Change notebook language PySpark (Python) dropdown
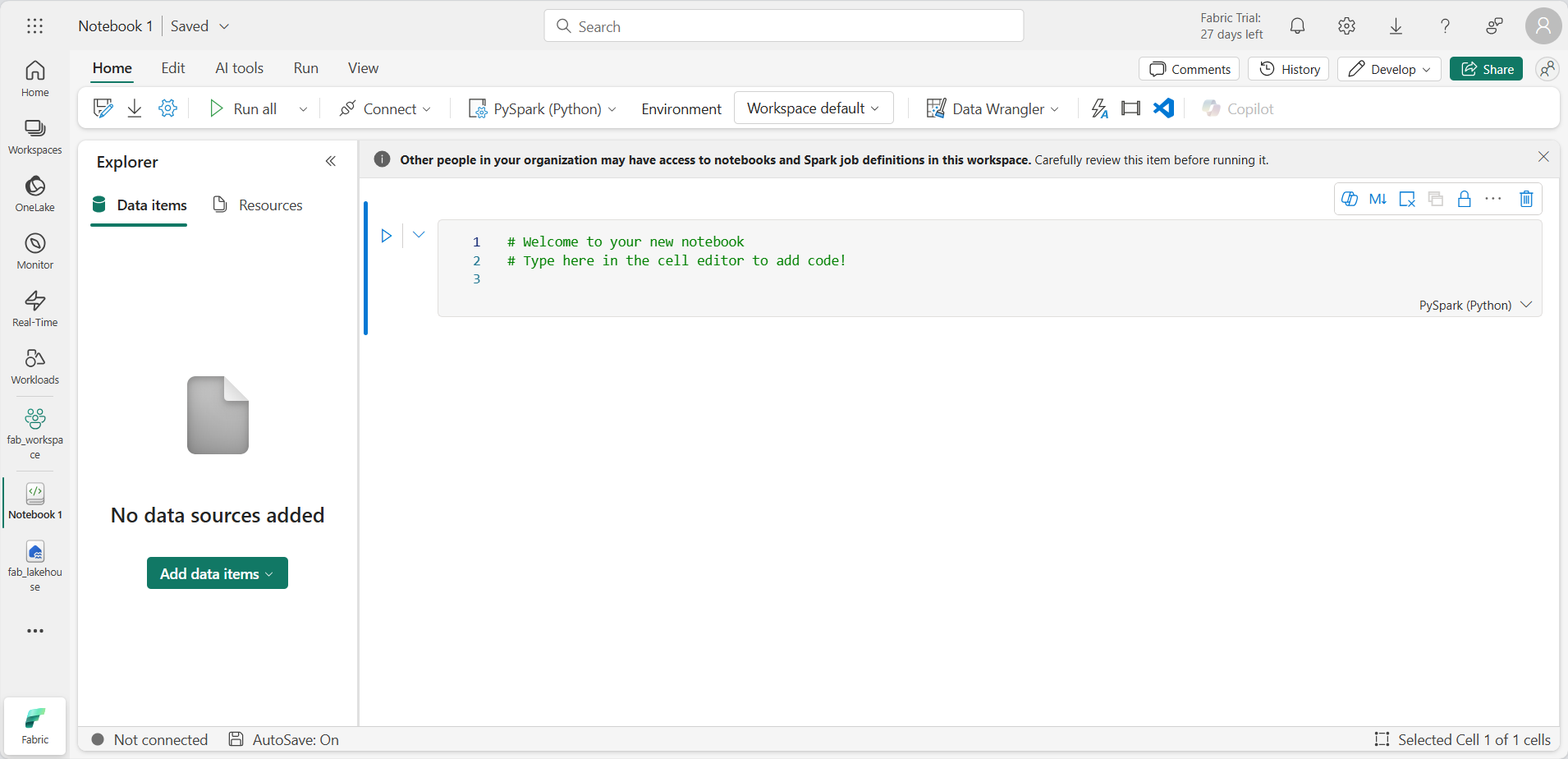 point(542,108)
